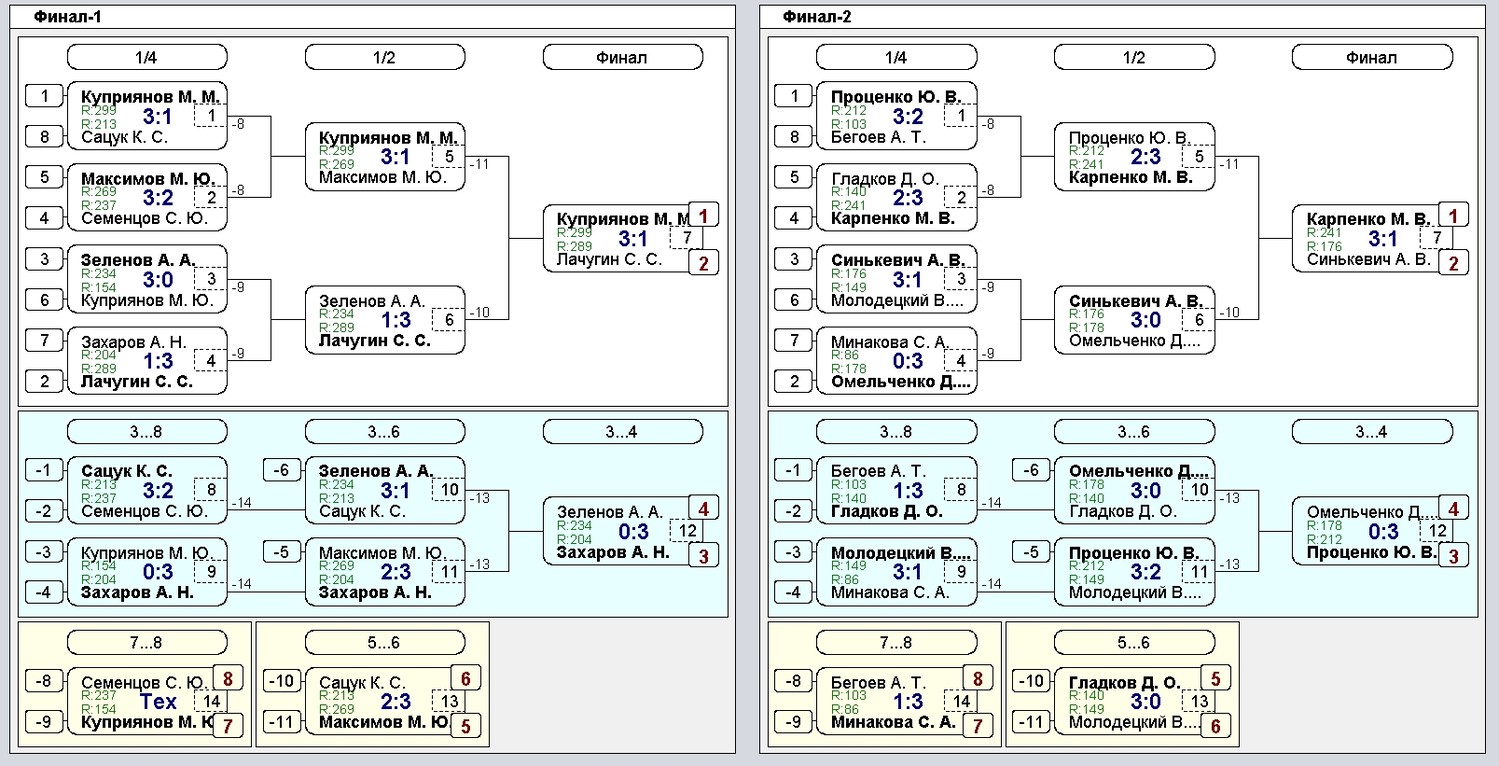Click match number 5 box in Финал-1 semifinal
This screenshot has width=1499, height=766.
449,156
